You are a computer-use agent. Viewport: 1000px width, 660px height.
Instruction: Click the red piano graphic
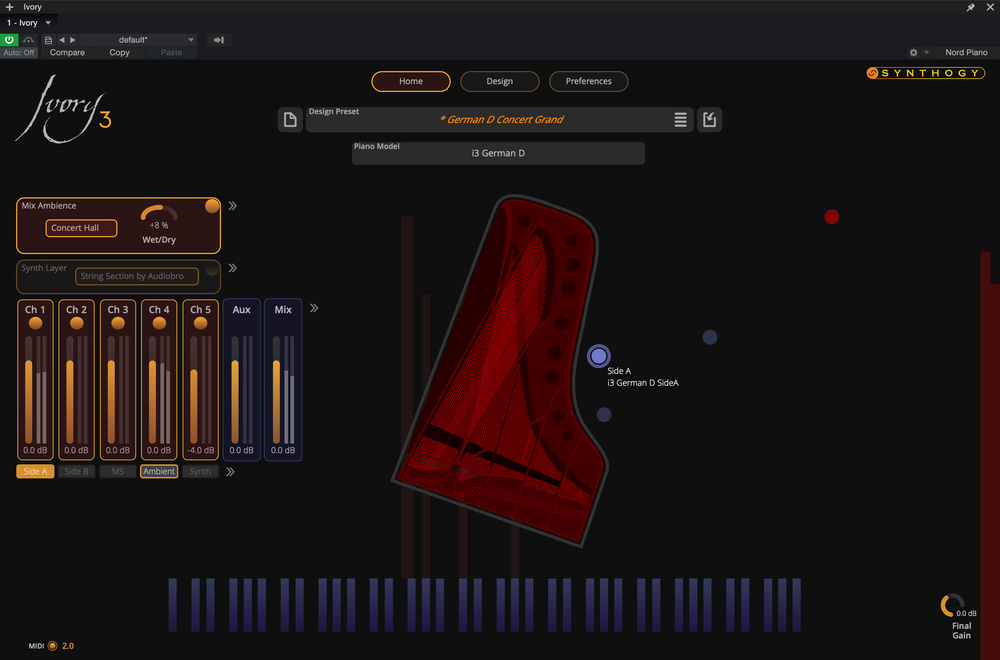501,370
